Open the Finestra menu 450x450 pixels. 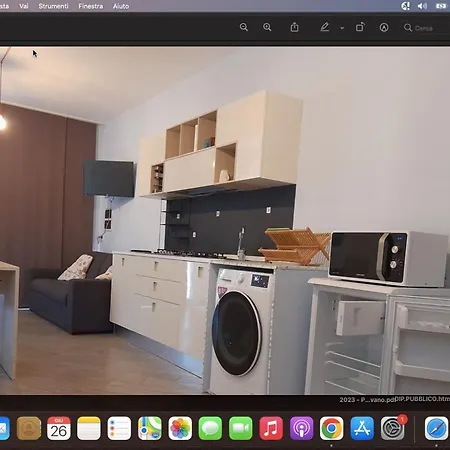pos(91,6)
